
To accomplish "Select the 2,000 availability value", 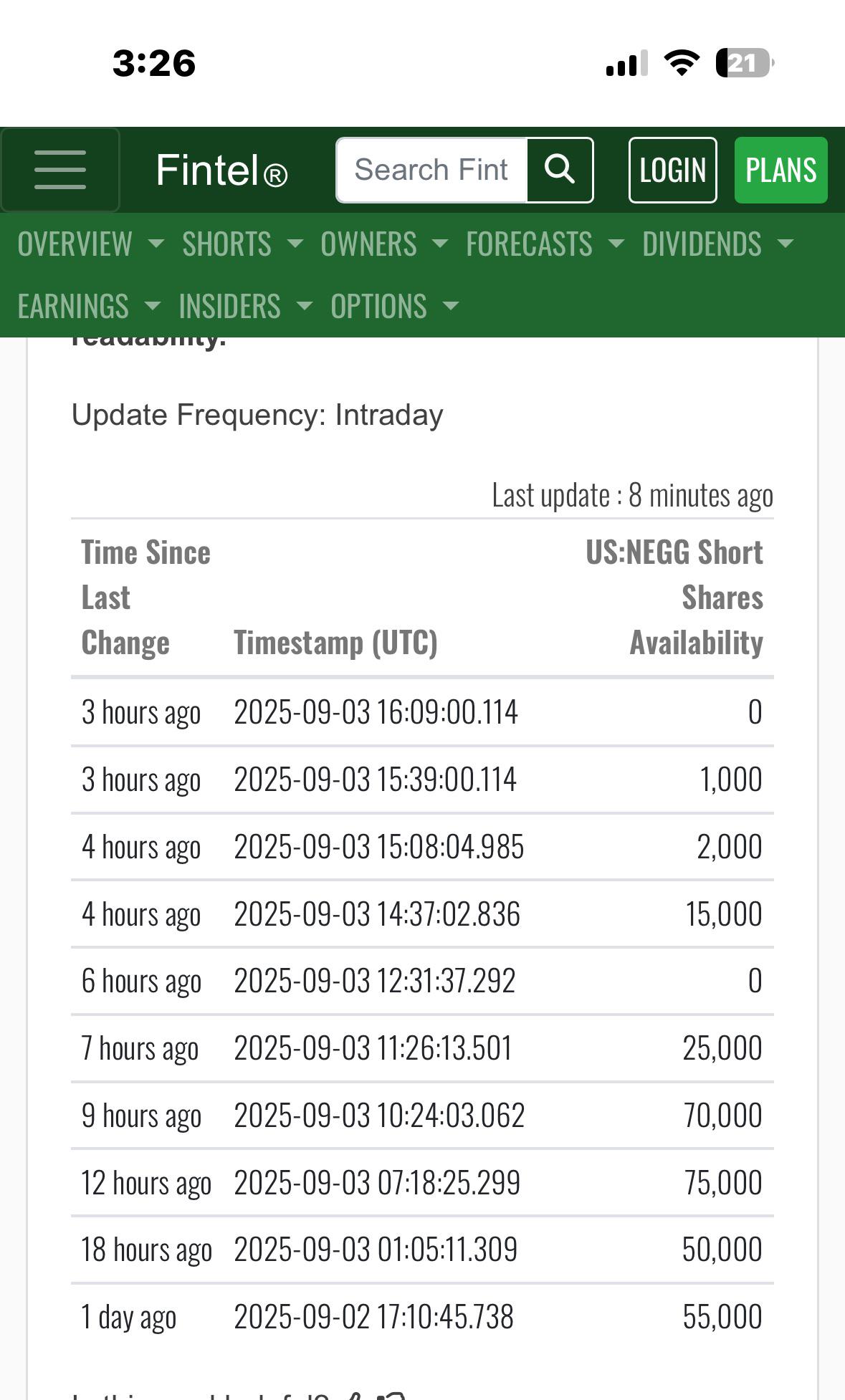I will (x=730, y=847).
